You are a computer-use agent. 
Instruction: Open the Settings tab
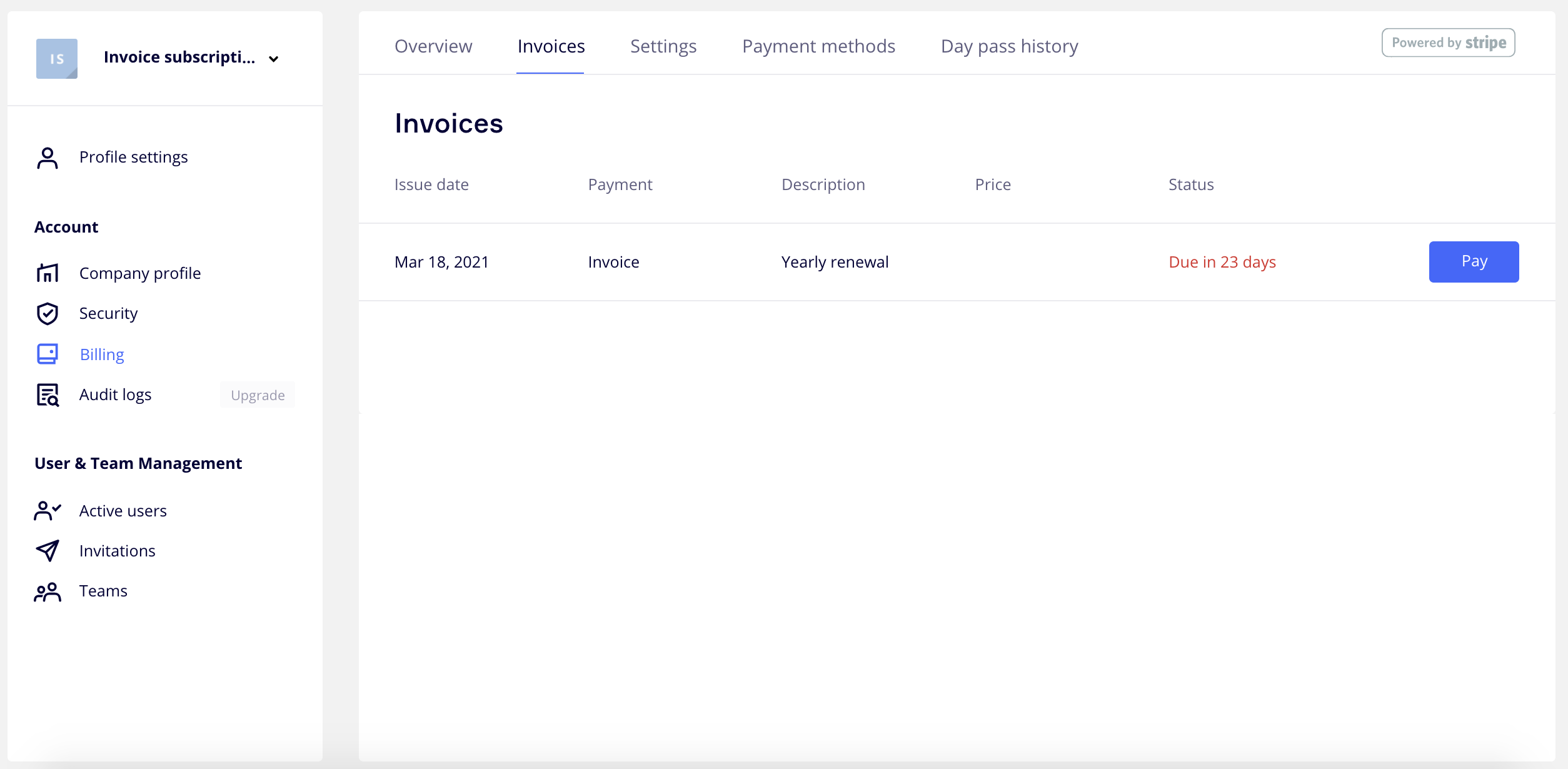(663, 46)
